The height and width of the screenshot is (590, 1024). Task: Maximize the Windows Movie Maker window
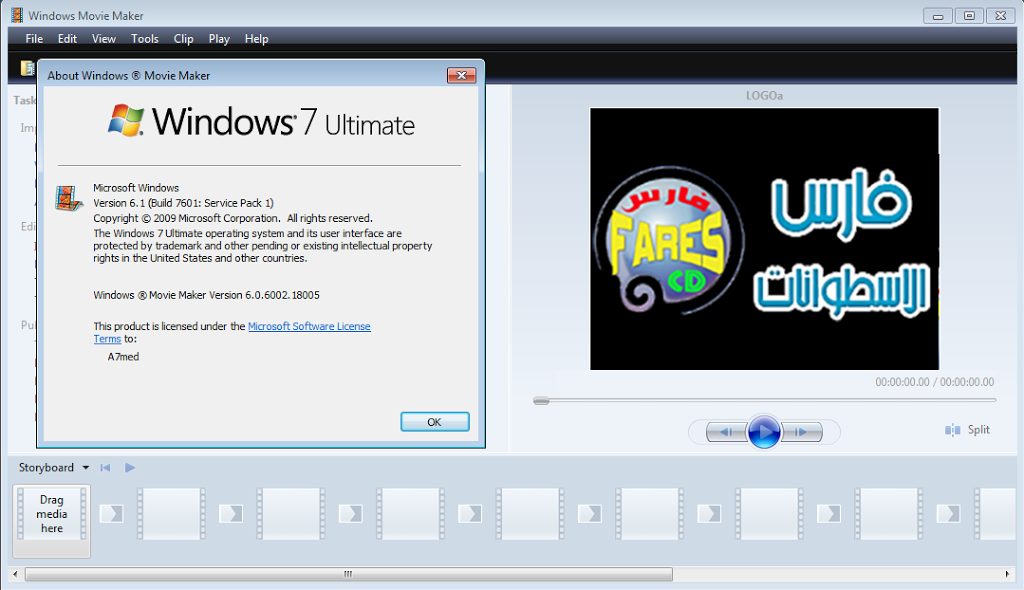click(969, 16)
